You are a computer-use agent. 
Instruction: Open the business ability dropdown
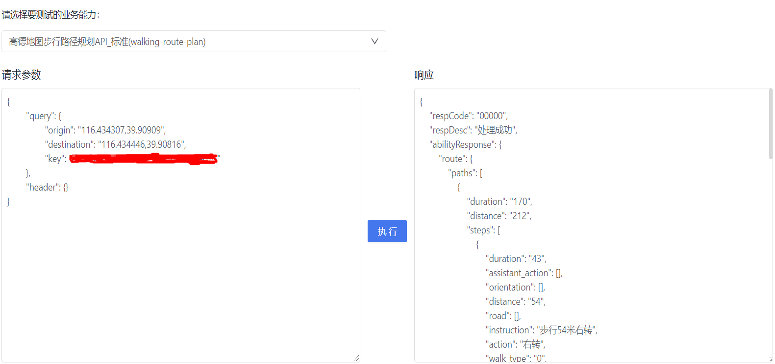coord(193,41)
